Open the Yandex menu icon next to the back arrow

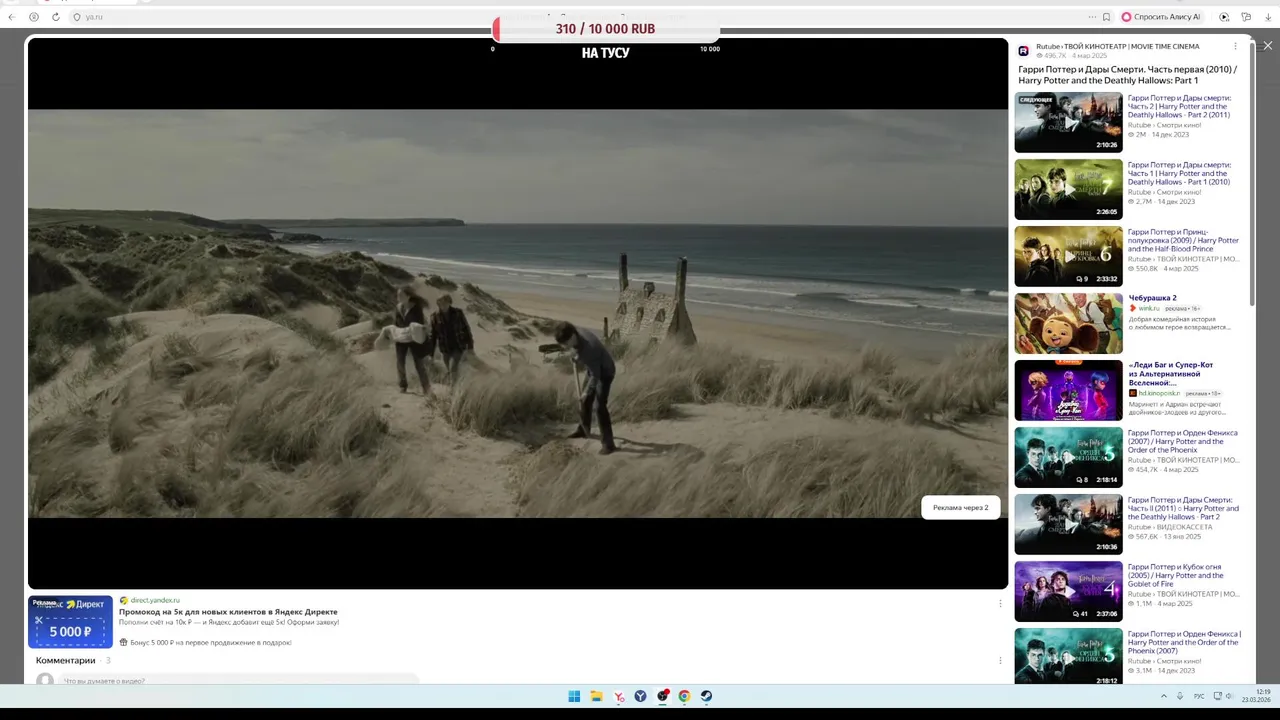[34, 17]
